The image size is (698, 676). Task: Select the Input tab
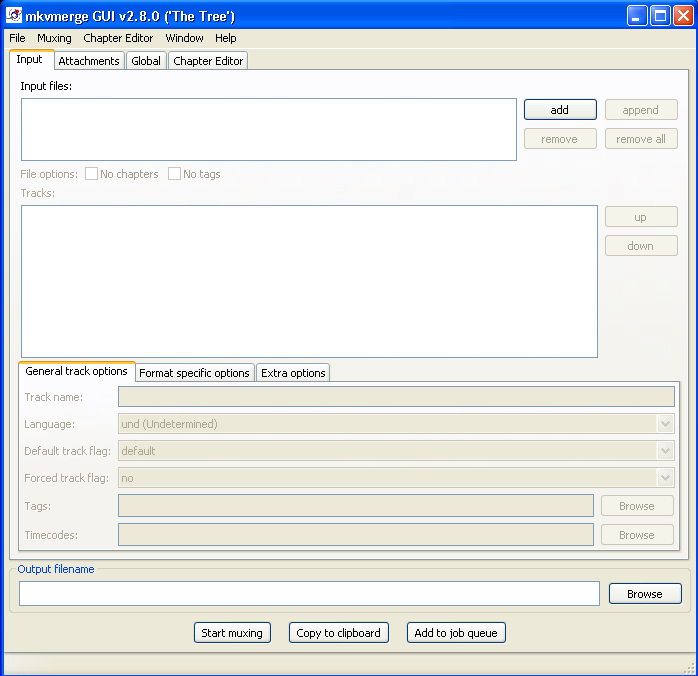[x=31, y=60]
